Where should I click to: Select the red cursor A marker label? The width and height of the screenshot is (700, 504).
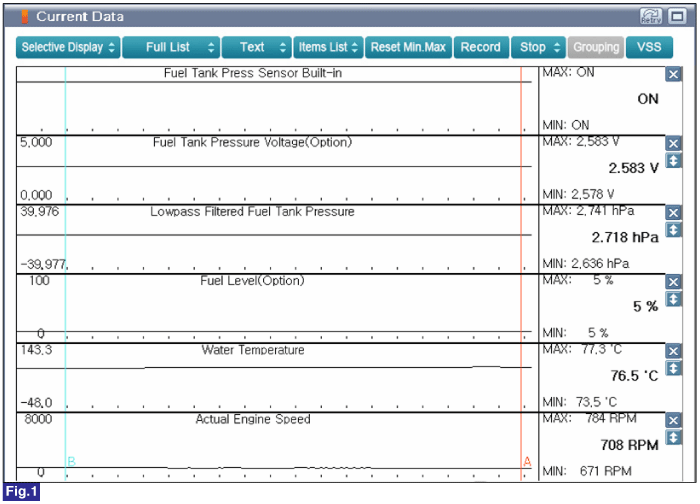[527, 462]
